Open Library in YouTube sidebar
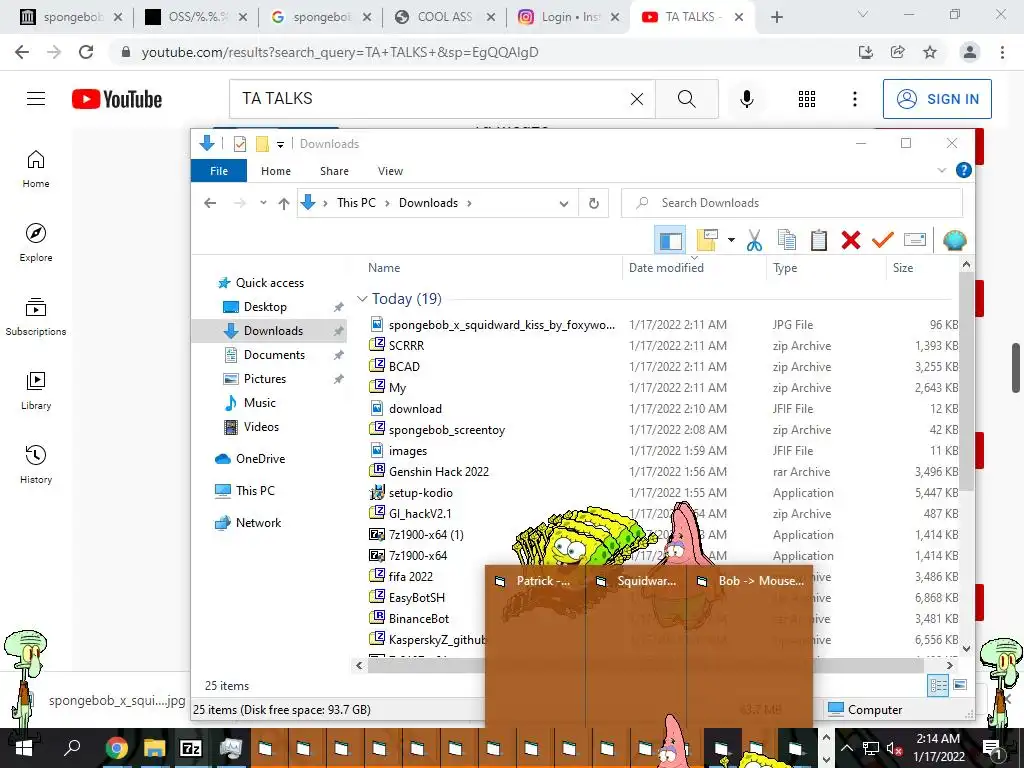The image size is (1024, 768). click(36, 391)
